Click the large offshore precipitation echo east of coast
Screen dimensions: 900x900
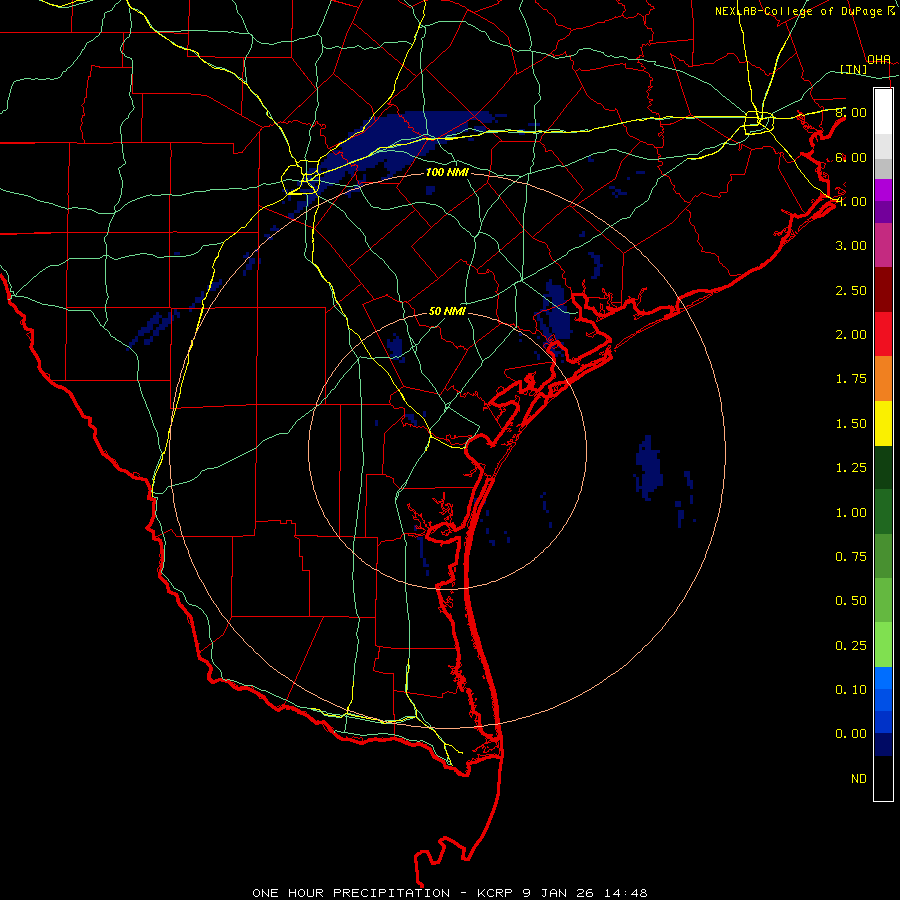tap(649, 468)
